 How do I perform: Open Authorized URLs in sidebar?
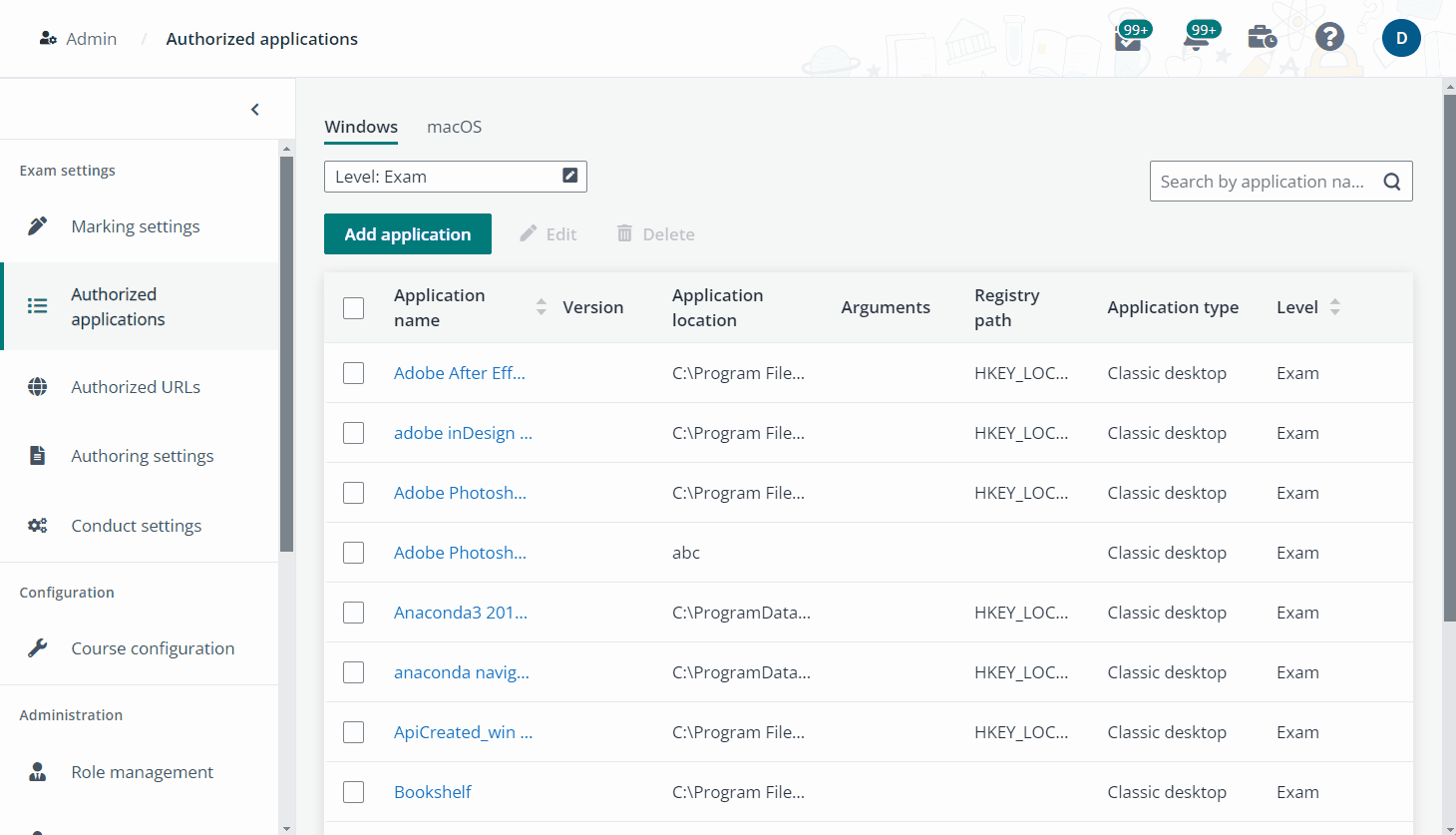pyautogui.click(x=136, y=387)
